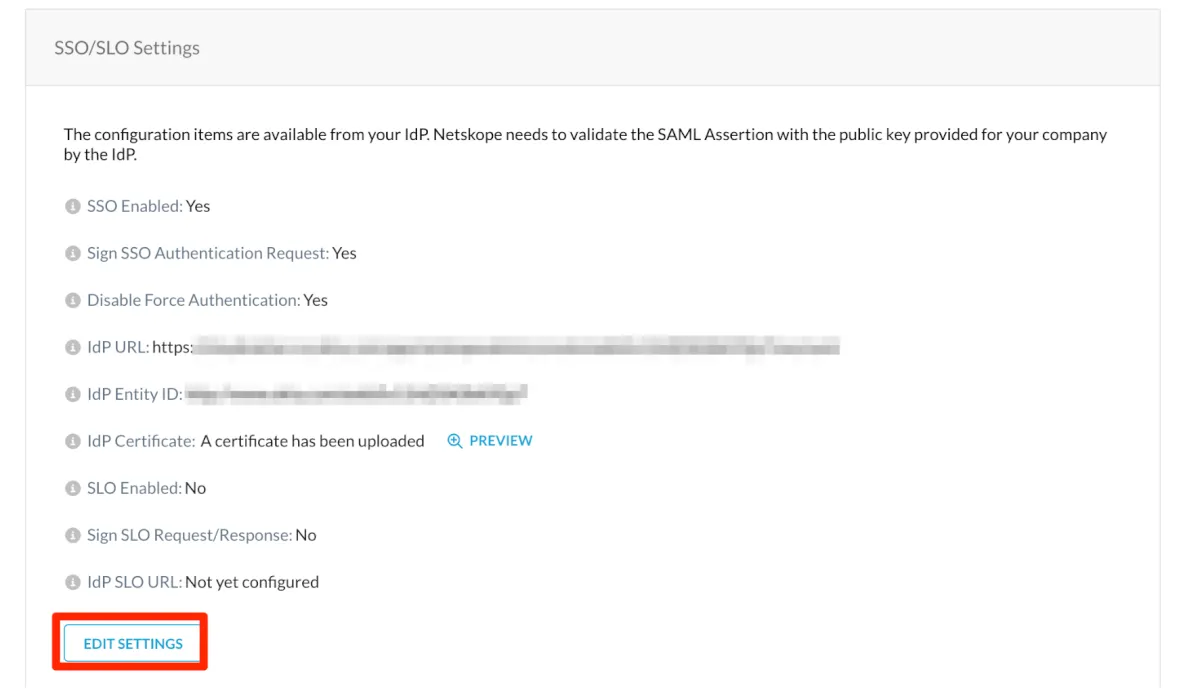
Task: Click the SLO Enabled "No" value
Action: (195, 488)
